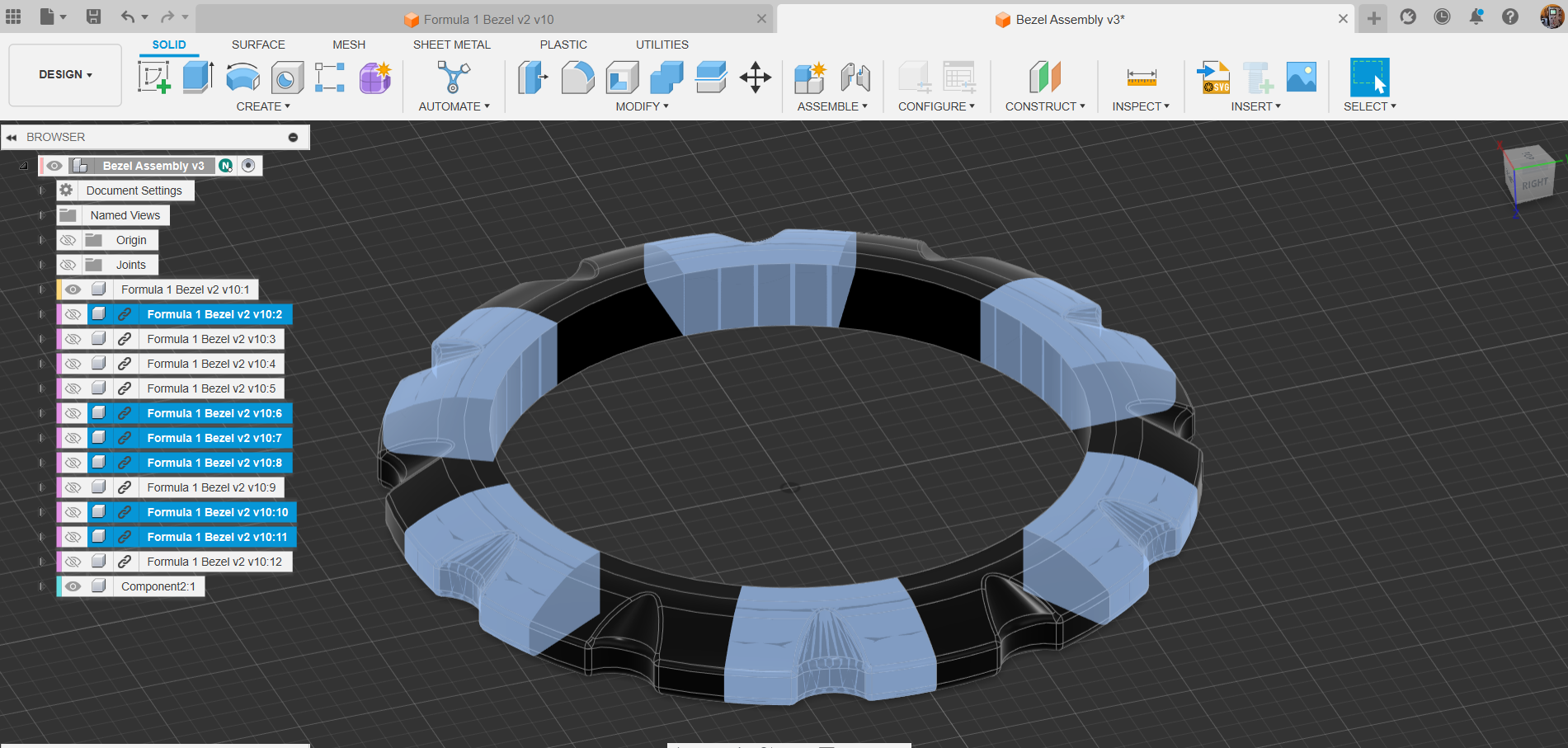Image resolution: width=1568 pixels, height=748 pixels.
Task: Click the ViewCube RIGHT face
Action: pyautogui.click(x=1535, y=183)
